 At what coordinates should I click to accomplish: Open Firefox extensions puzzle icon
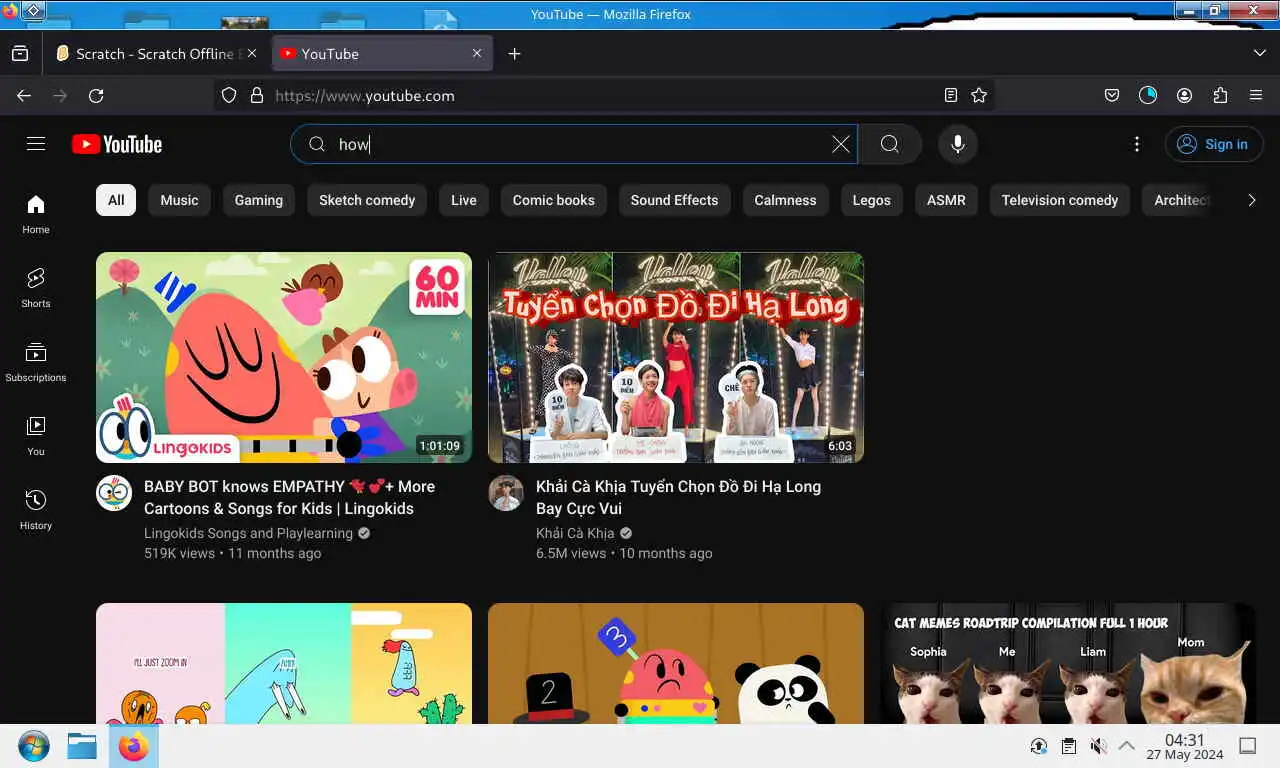coord(1220,96)
